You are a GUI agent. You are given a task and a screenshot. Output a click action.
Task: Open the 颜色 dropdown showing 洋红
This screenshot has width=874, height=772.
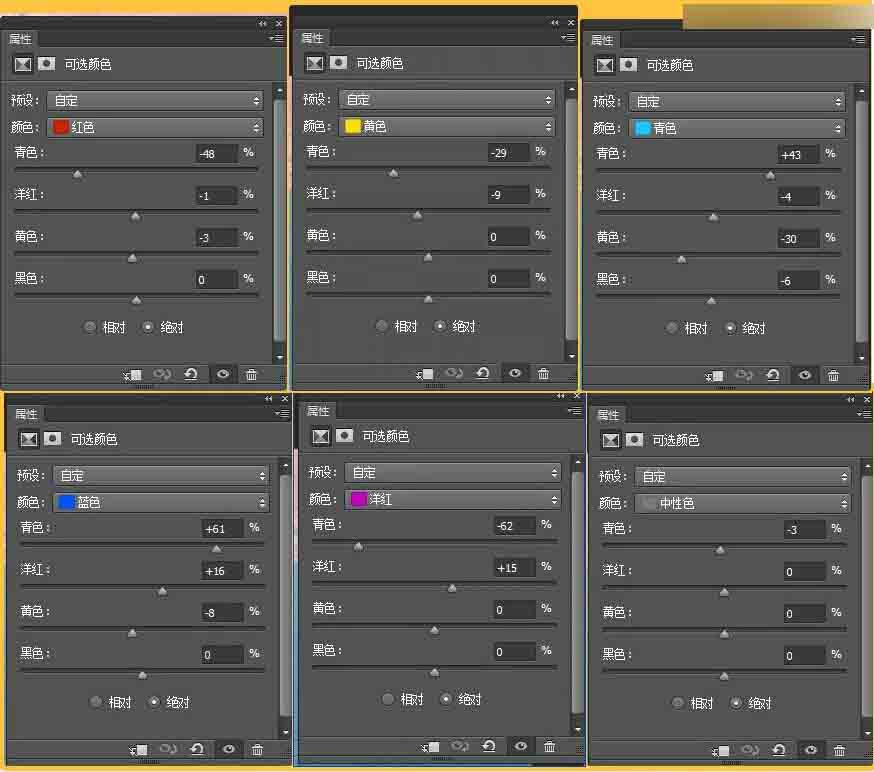[x=453, y=499]
